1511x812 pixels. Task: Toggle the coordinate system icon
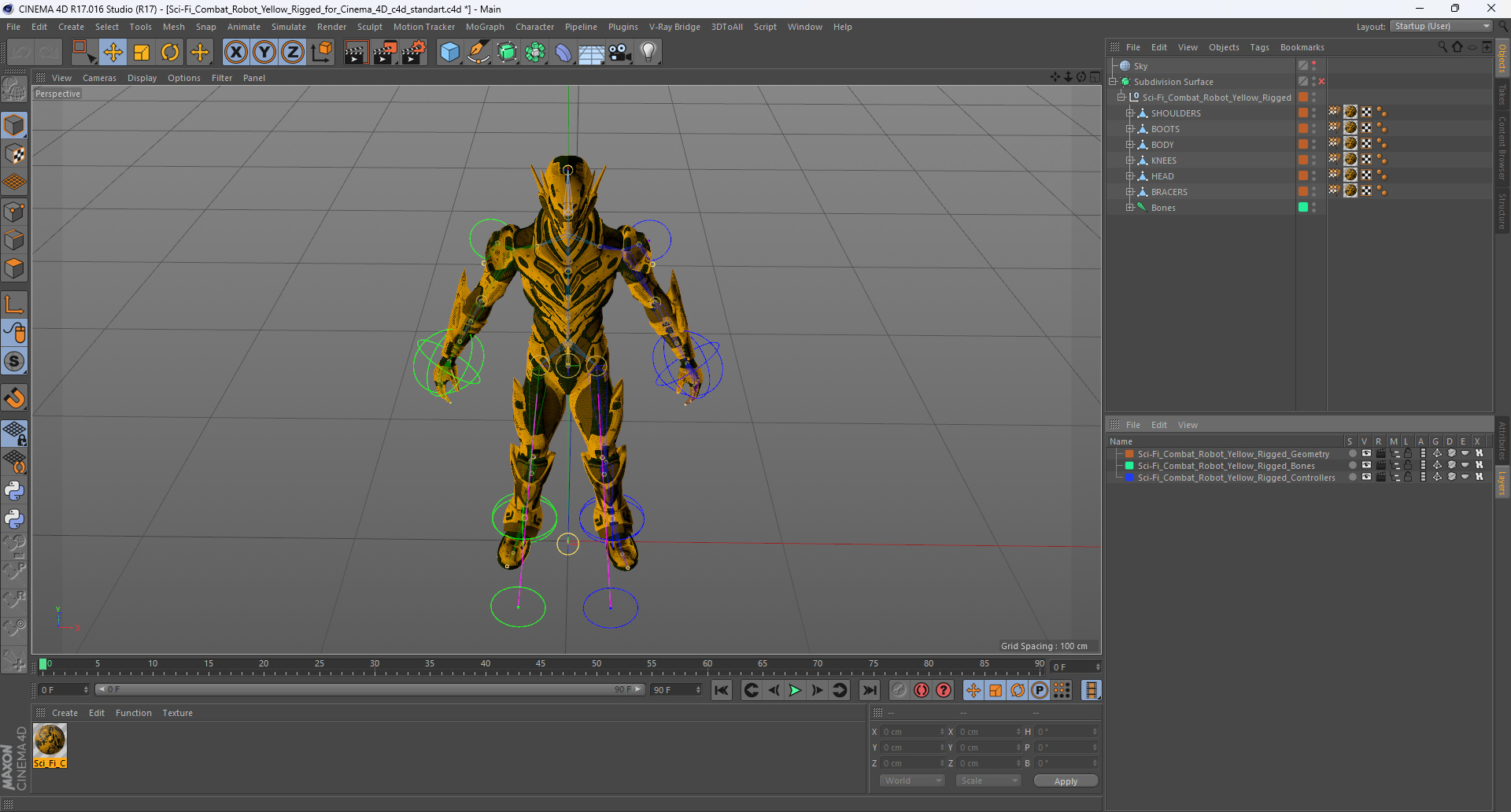(322, 52)
